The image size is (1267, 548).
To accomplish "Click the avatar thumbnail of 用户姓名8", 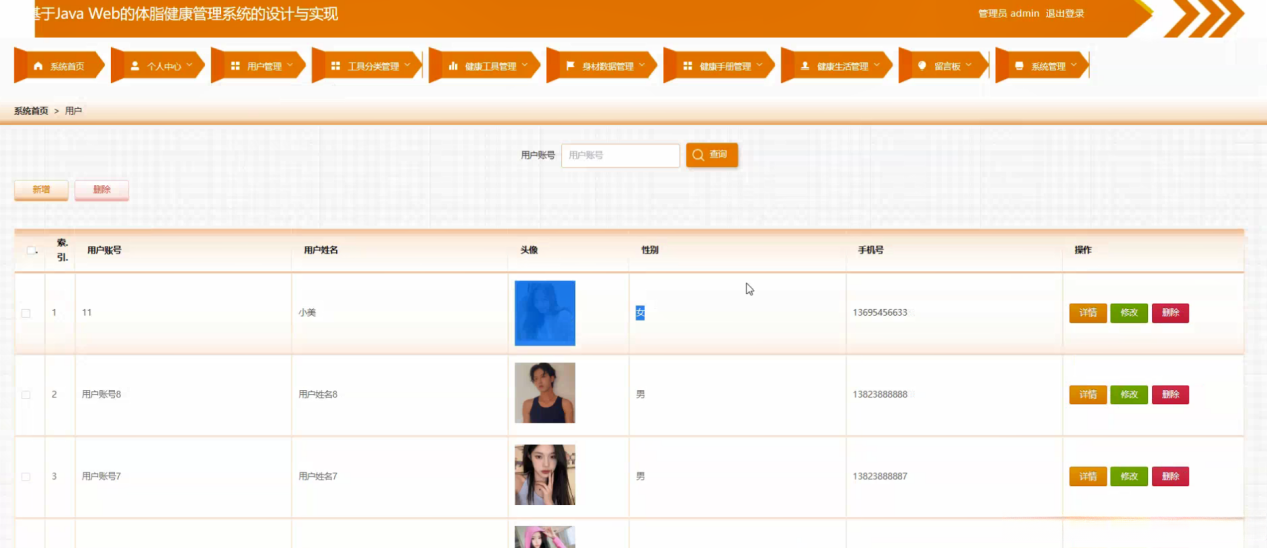I will pyautogui.click(x=545, y=393).
